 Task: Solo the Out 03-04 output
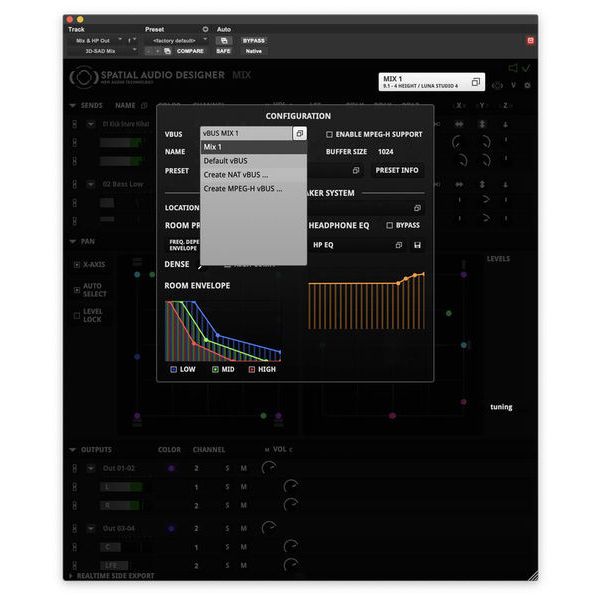pos(227,528)
